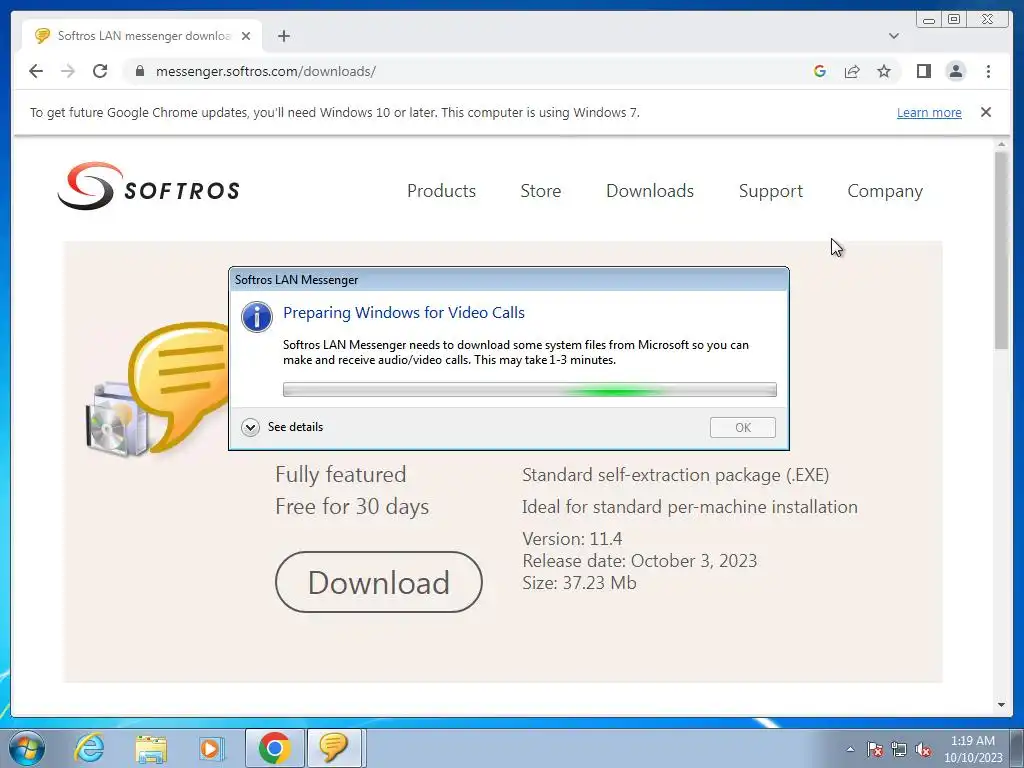Open the Store menu item

click(x=541, y=191)
